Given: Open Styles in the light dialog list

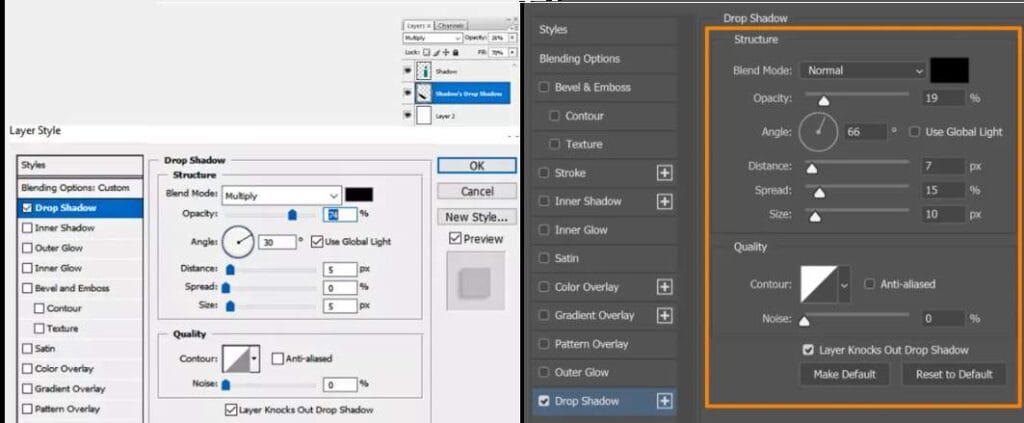Looking at the screenshot, I should coord(81,165).
